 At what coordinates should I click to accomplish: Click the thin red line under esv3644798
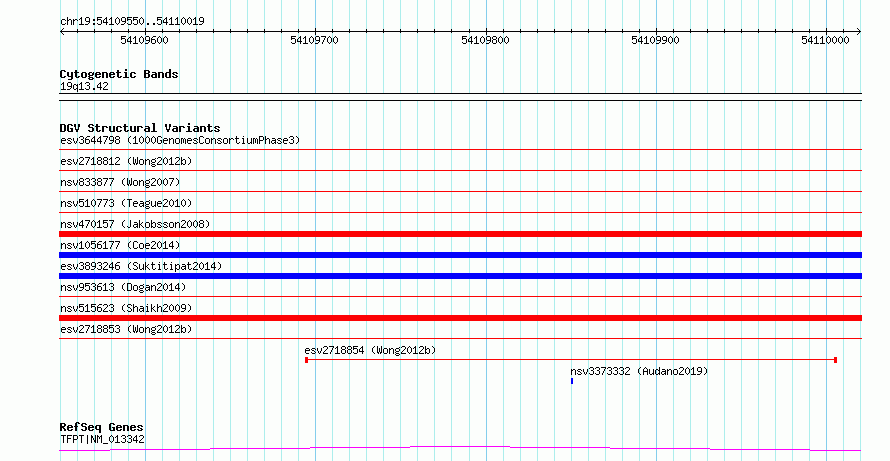tap(460, 150)
